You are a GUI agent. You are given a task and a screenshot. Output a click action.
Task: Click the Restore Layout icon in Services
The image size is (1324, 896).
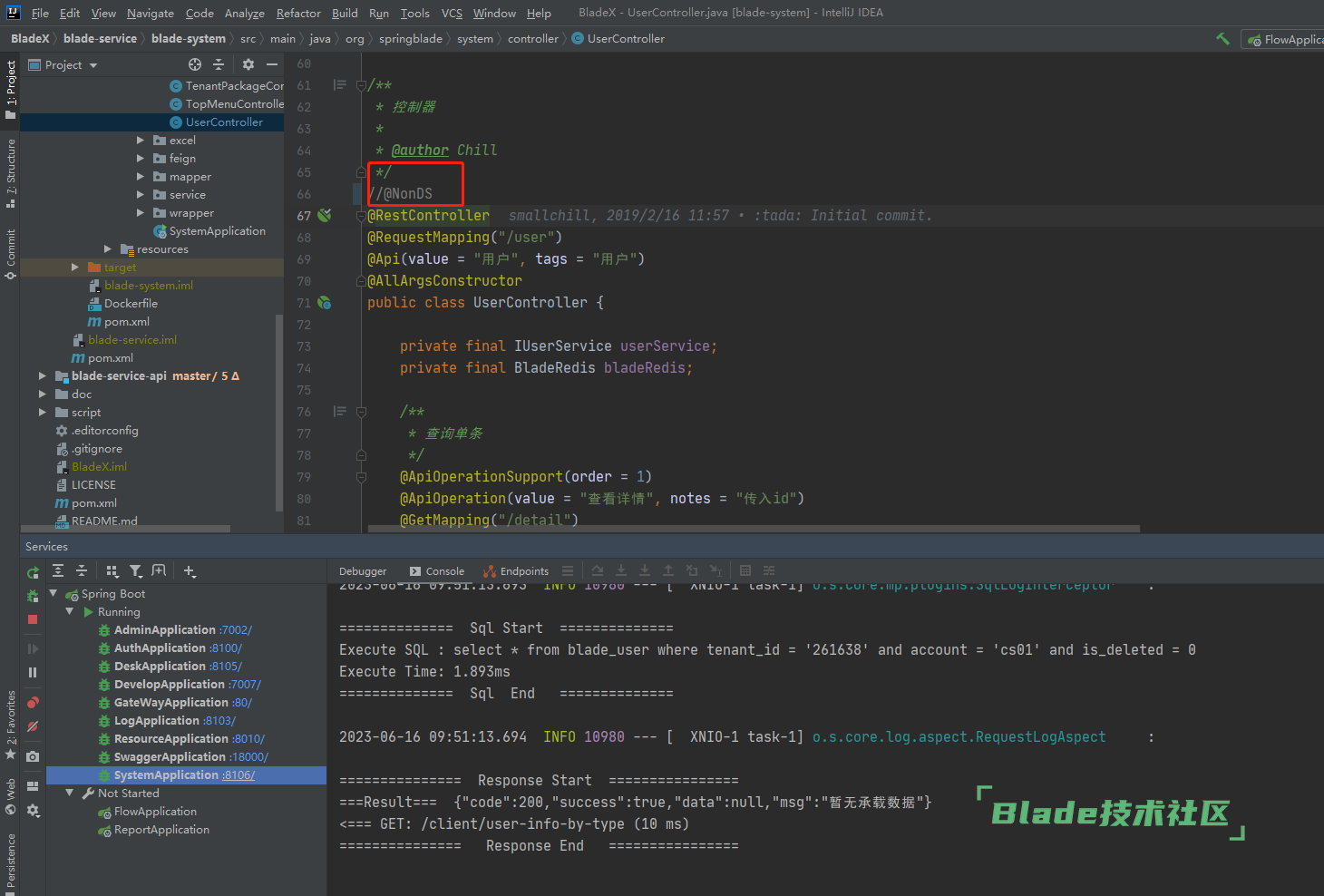coord(33,786)
